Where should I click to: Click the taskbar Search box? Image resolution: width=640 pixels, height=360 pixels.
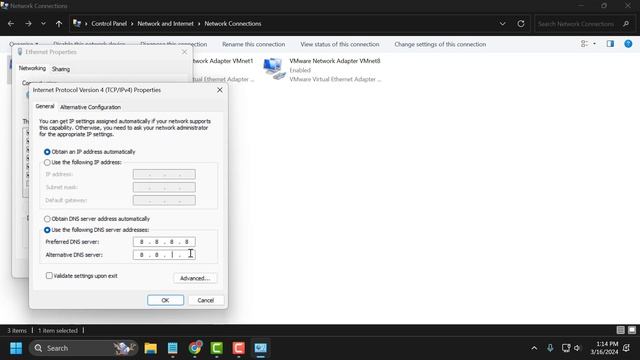click(84, 348)
